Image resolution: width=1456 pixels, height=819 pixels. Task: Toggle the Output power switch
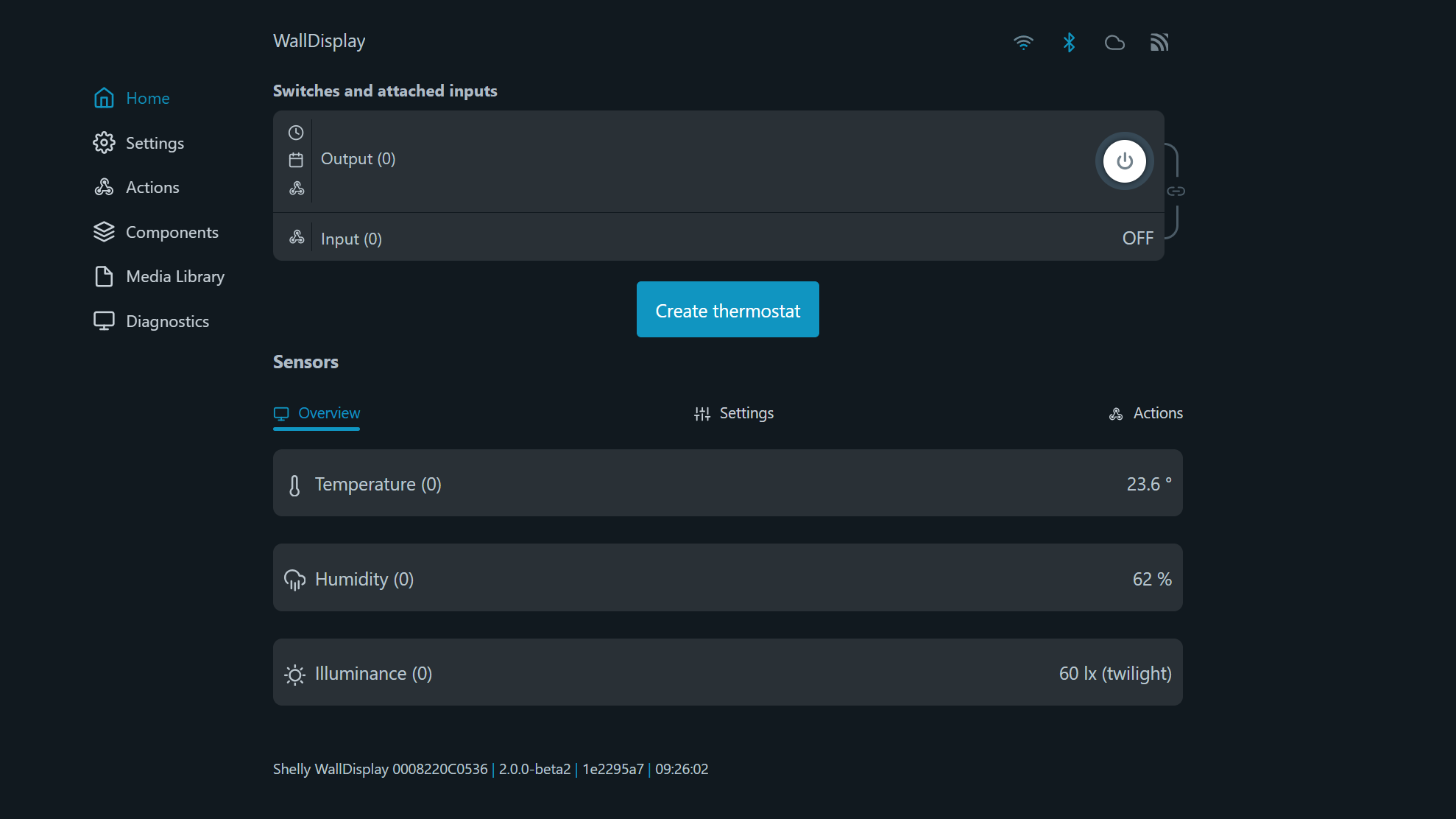pyautogui.click(x=1124, y=161)
